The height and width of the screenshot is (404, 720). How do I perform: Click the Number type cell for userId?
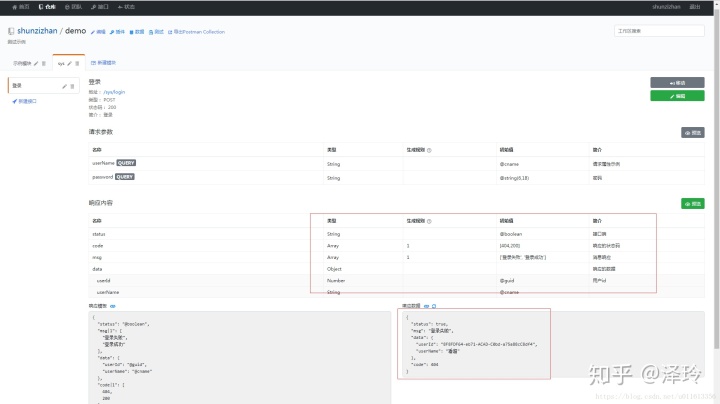(x=336, y=281)
